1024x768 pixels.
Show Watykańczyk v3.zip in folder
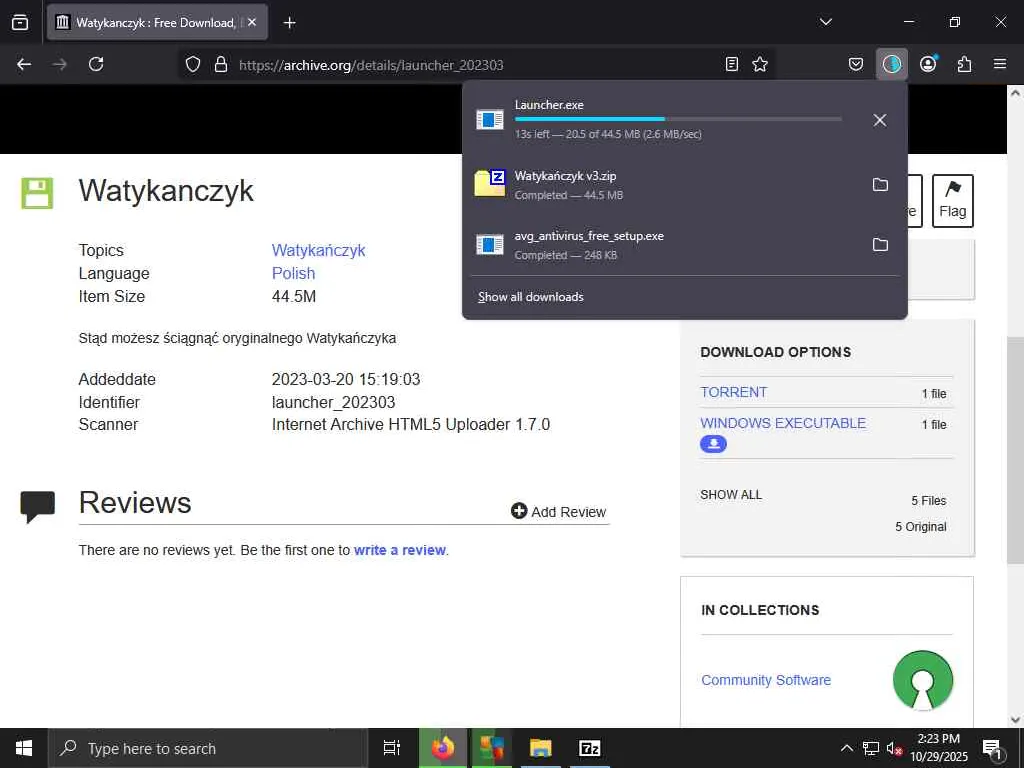click(x=880, y=185)
